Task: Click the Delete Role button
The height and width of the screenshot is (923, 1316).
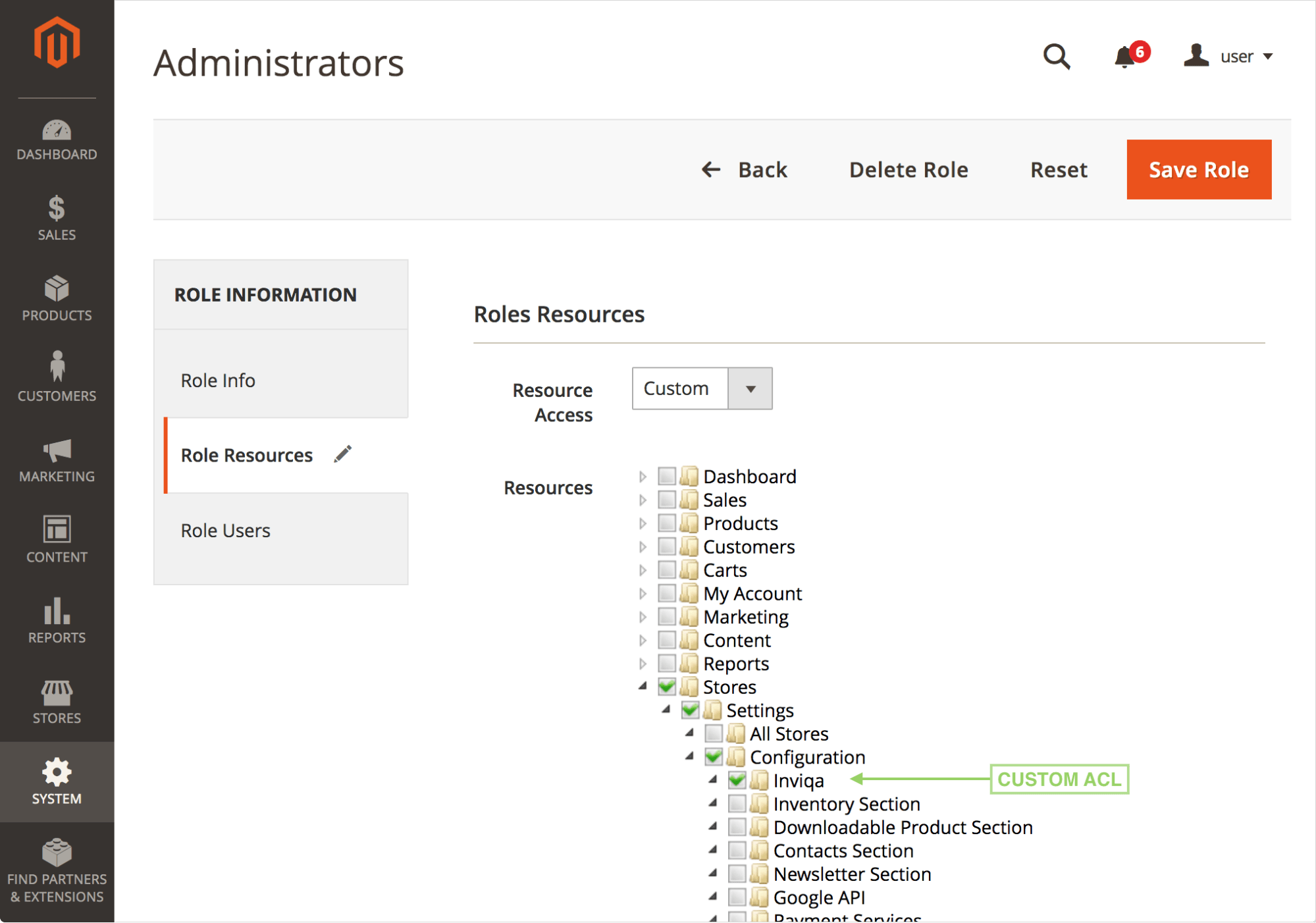Action: point(908,170)
